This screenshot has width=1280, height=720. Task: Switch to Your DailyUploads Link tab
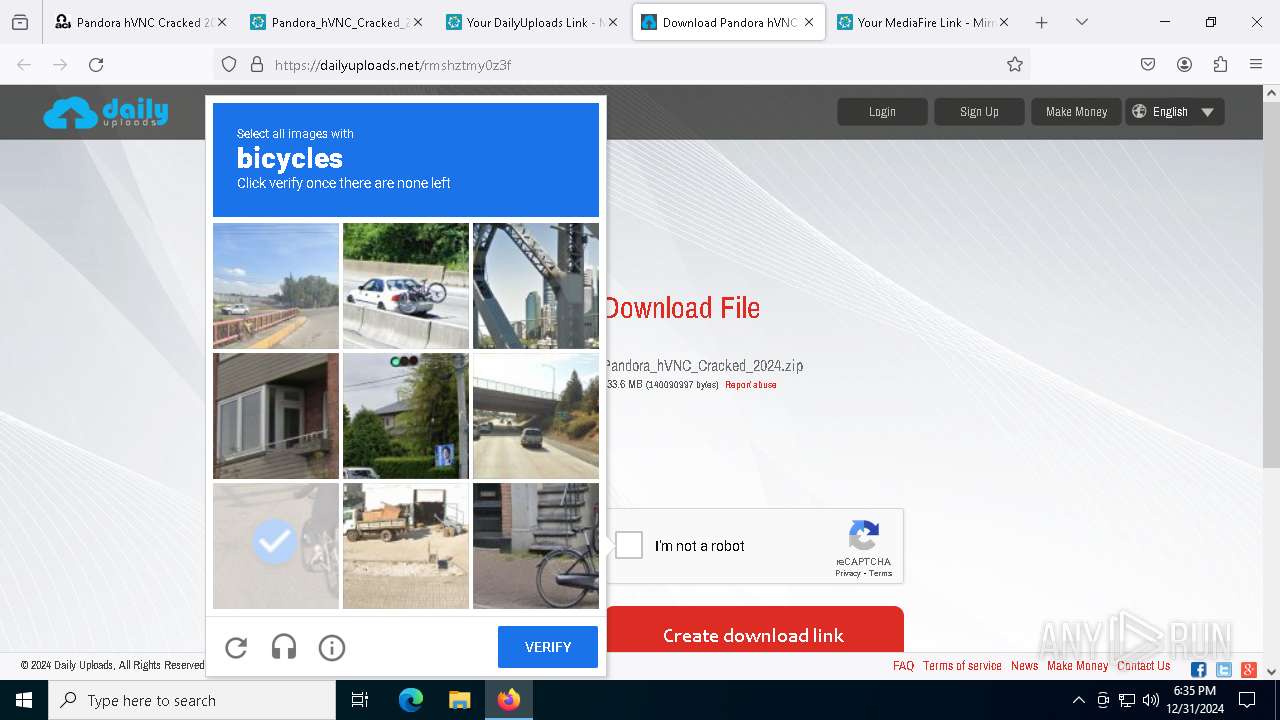532,22
